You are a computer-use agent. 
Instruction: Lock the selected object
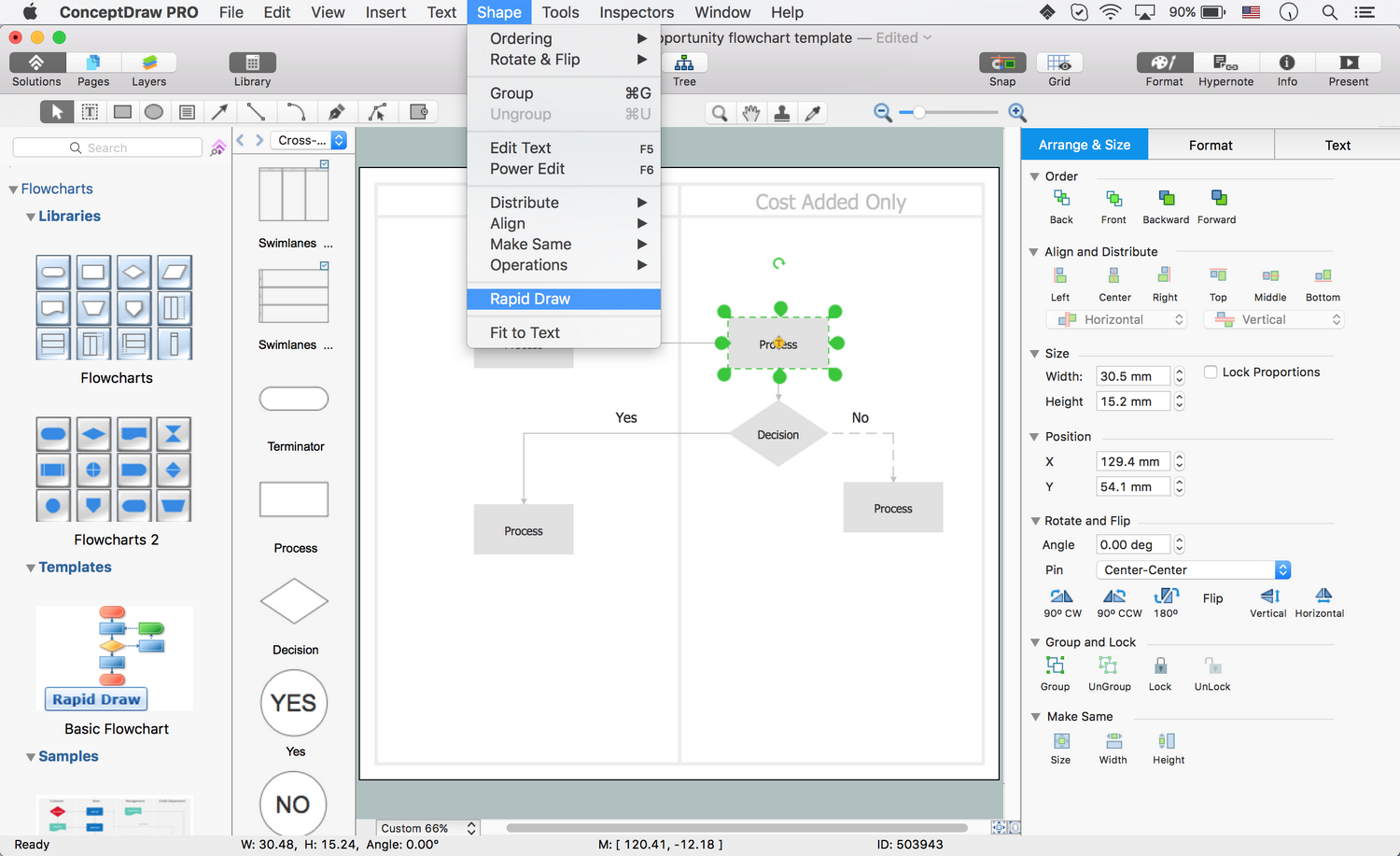click(x=1160, y=673)
